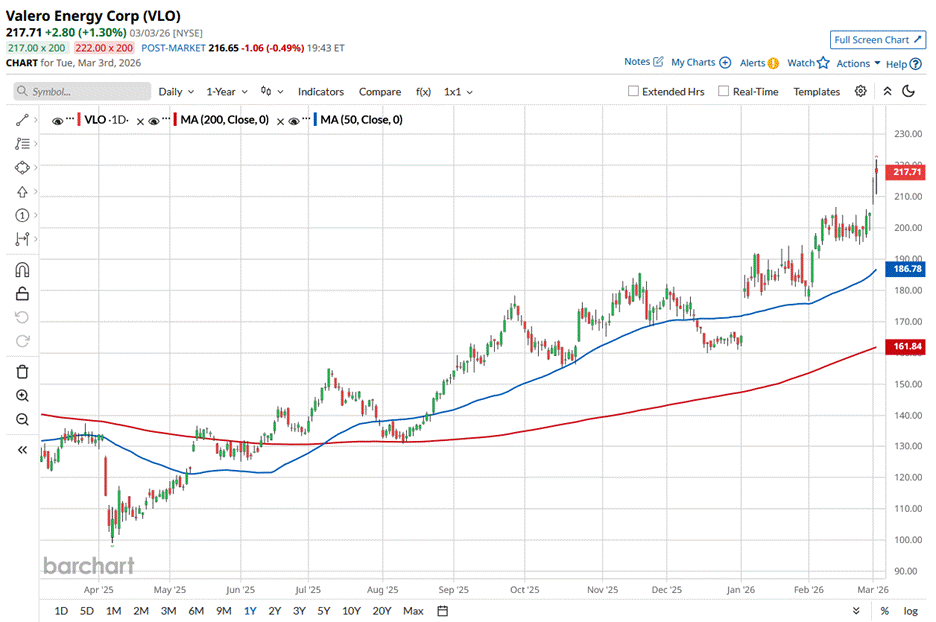This screenshot has width=936, height=622.
Task: Click the lock drawings padlock icon
Action: (x=22, y=293)
